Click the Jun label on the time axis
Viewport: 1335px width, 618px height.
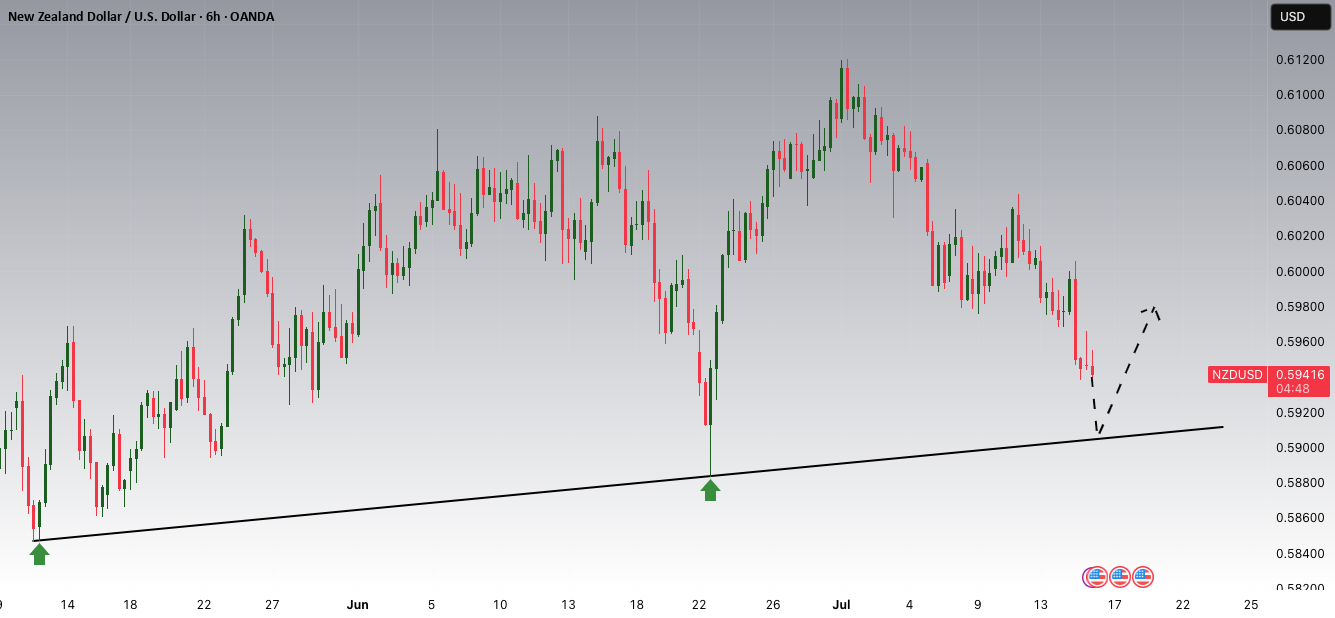tap(358, 605)
